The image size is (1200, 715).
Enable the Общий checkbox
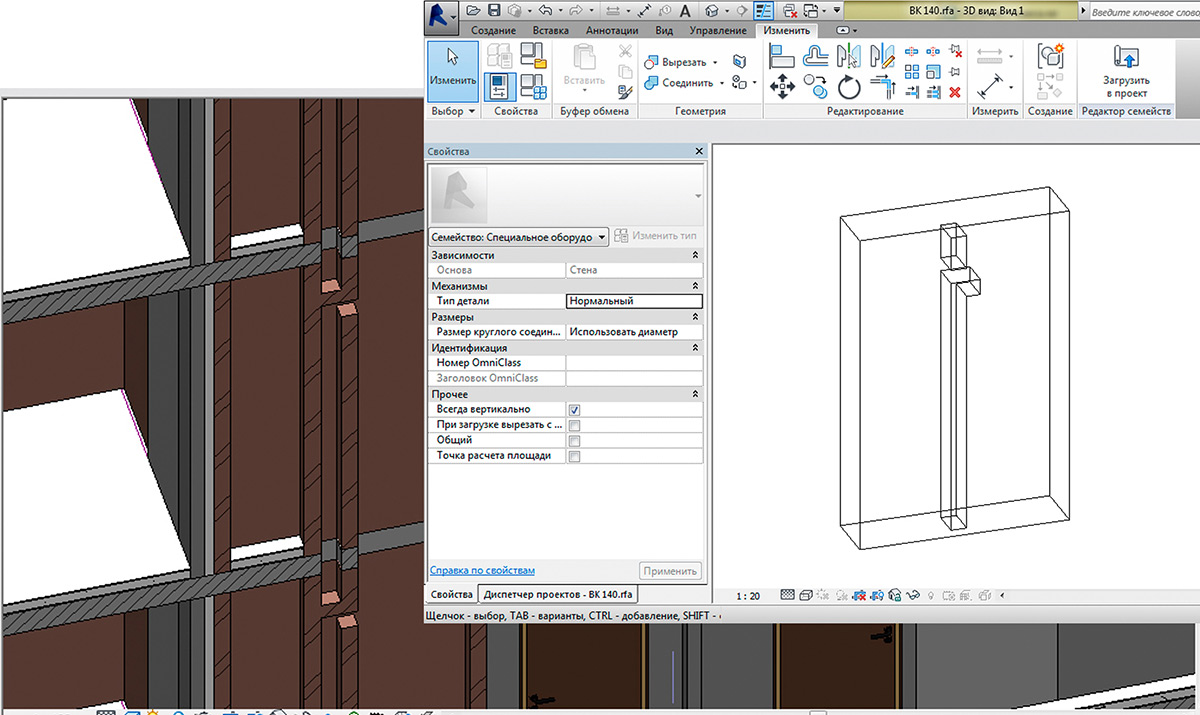(575, 440)
